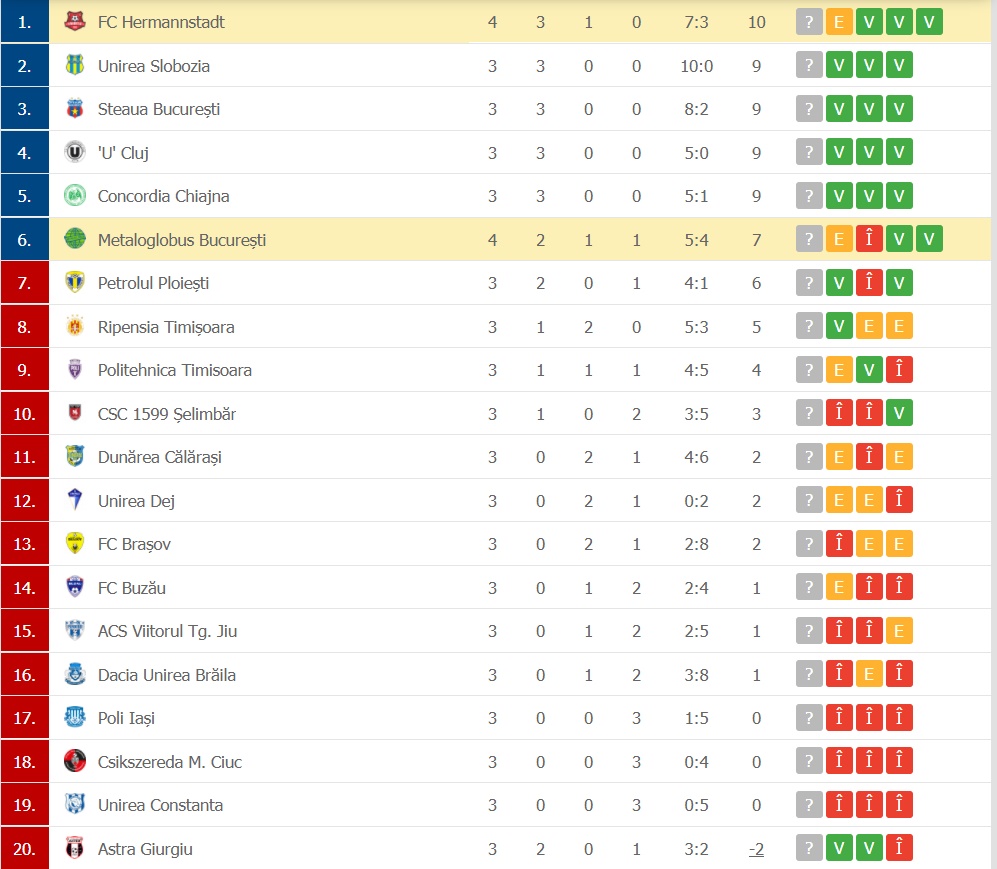
Task: Click the orange E form badge for FC Hermannstadt
Action: click(839, 22)
